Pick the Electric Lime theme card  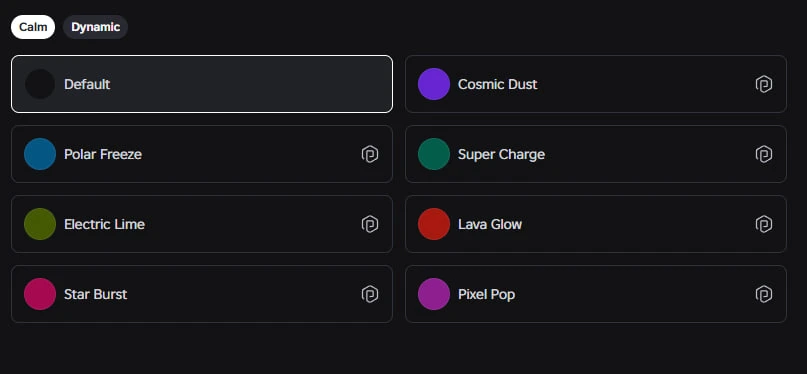pos(202,224)
